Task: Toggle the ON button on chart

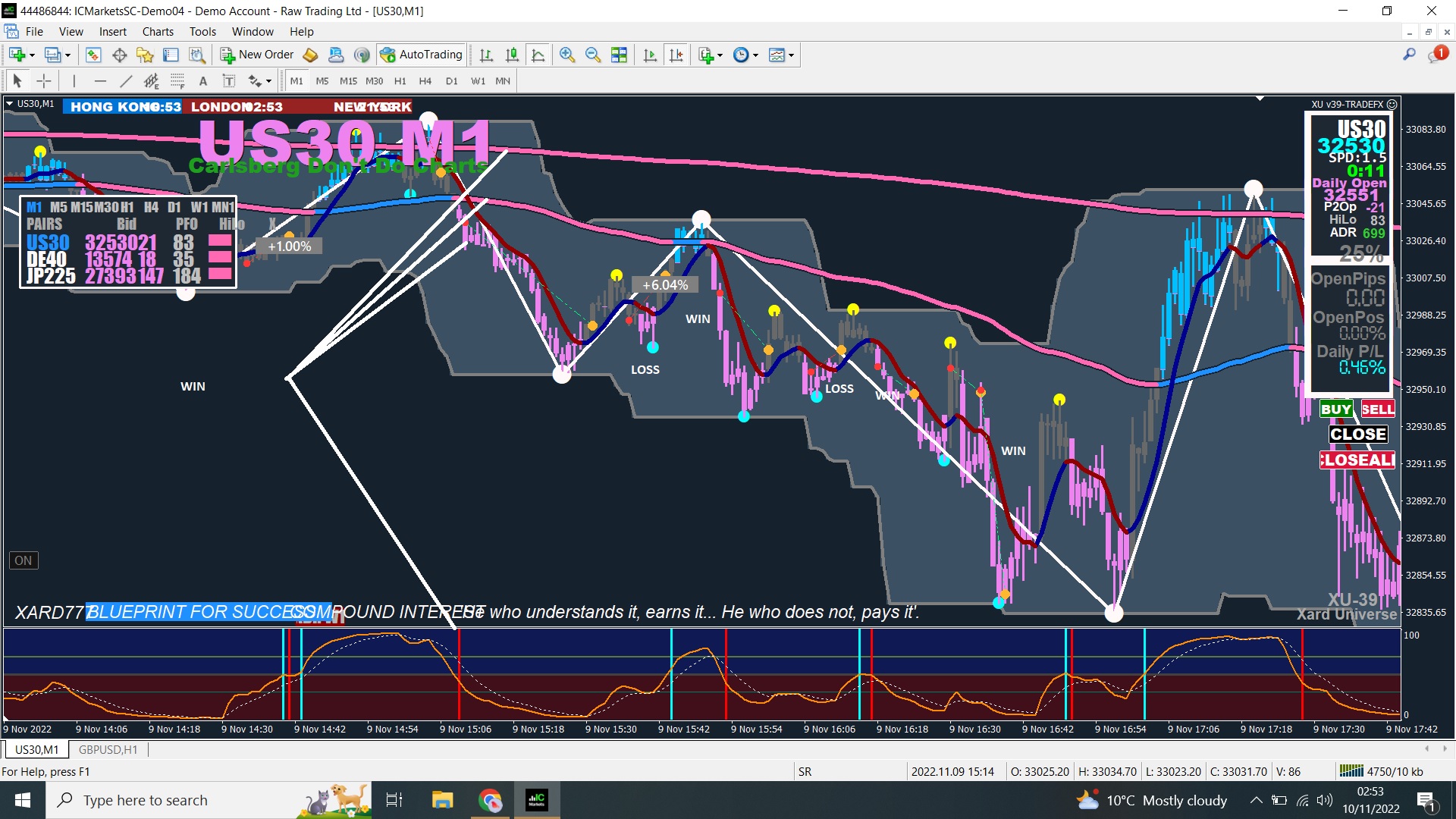Action: (24, 560)
